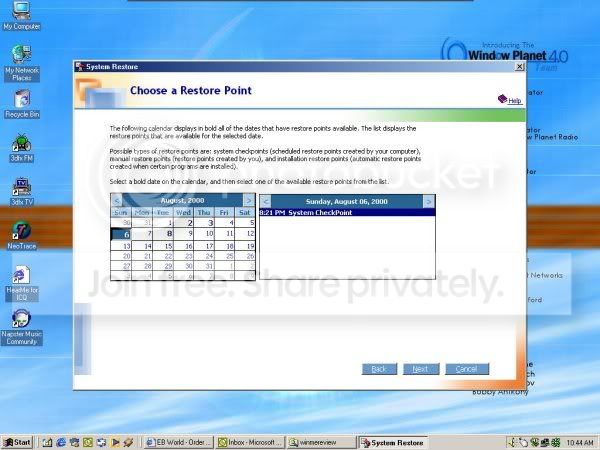Image resolution: width=600 pixels, height=450 pixels.
Task: Select the highlighted date 6 in the calendar
Action: click(121, 234)
